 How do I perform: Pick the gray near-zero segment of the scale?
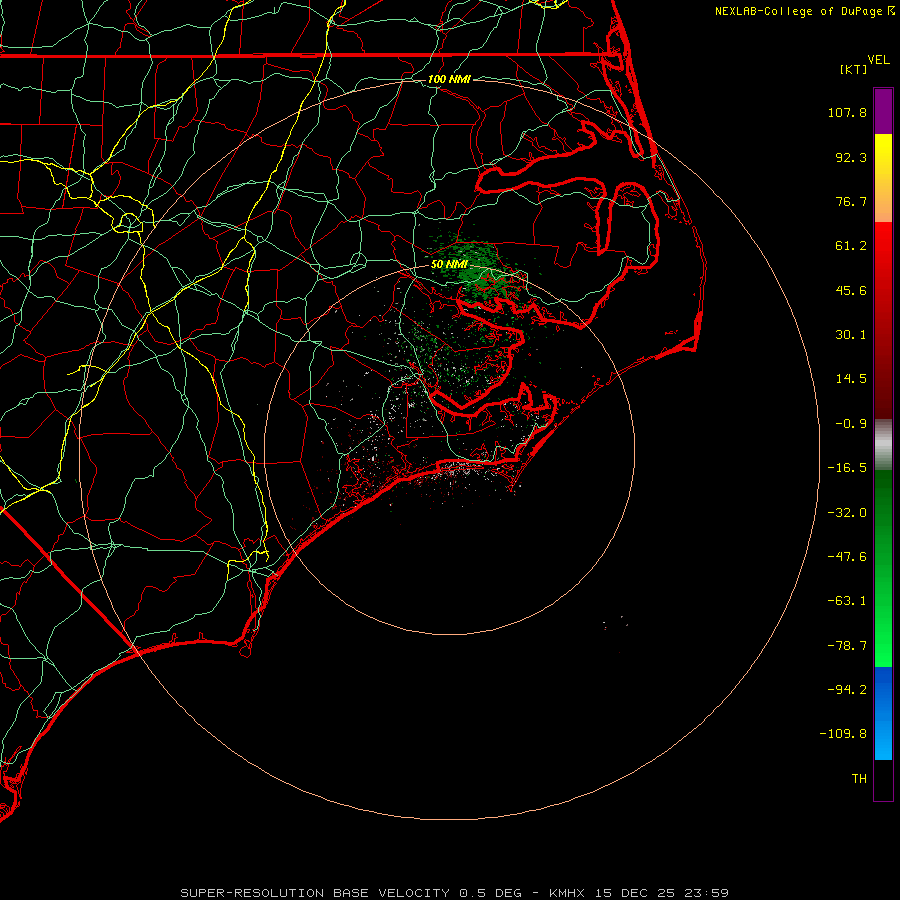[x=883, y=444]
